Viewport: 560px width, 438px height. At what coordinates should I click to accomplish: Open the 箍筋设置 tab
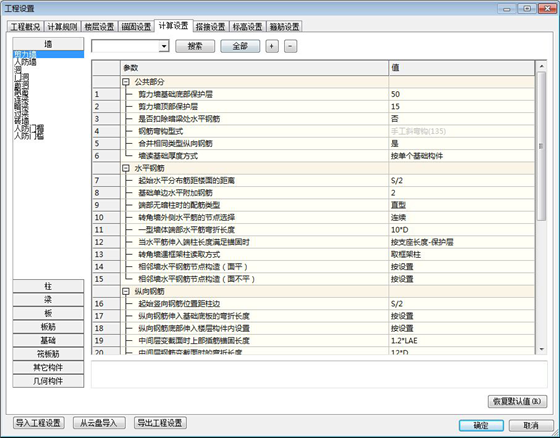point(285,27)
